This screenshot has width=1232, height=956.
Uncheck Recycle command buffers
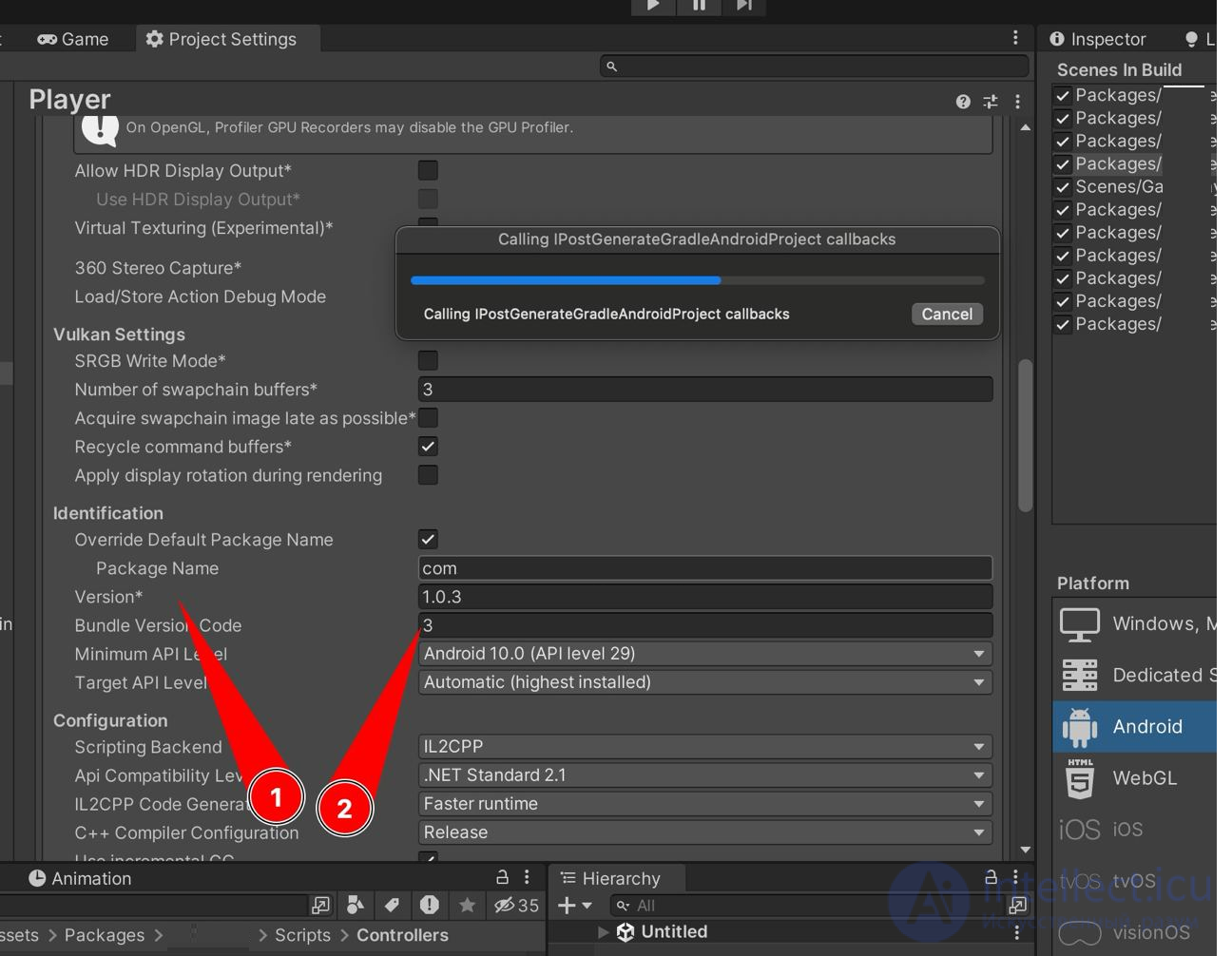click(428, 446)
